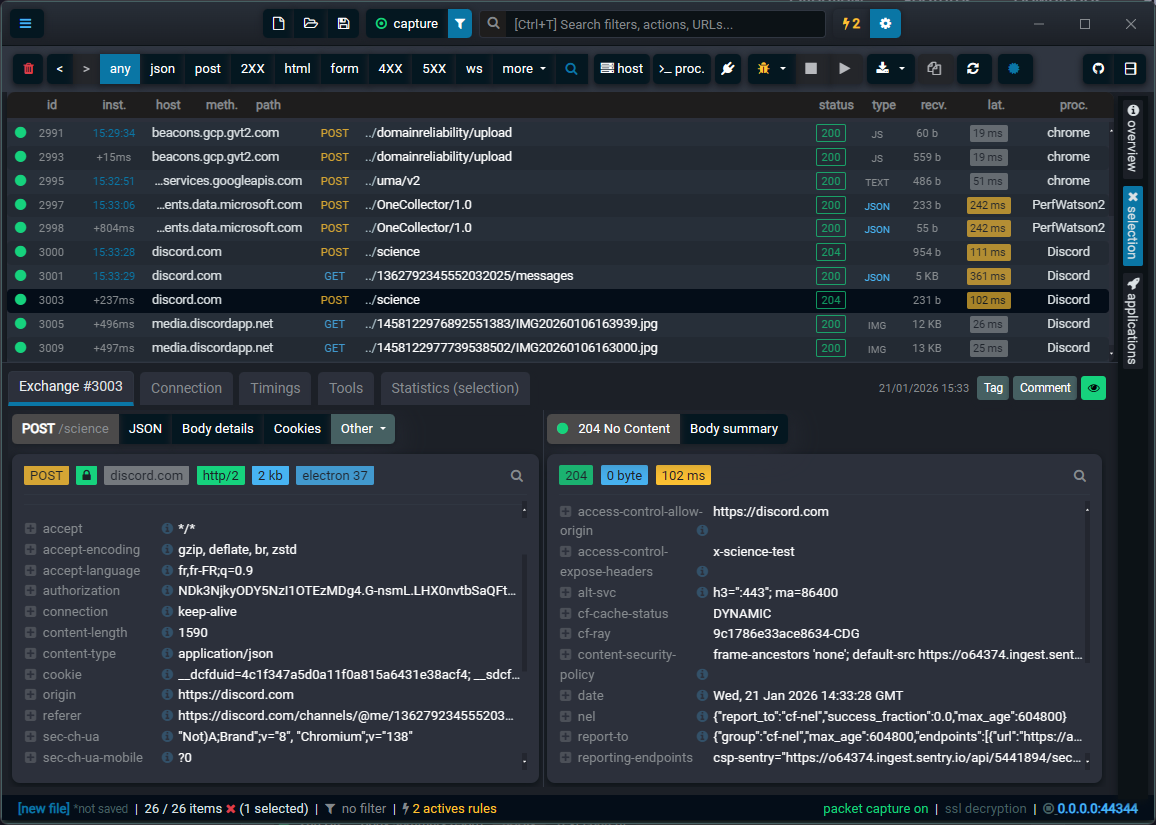Screen dimensions: 1156x825
Task: Switch to the Timings tab
Action: click(x=274, y=388)
